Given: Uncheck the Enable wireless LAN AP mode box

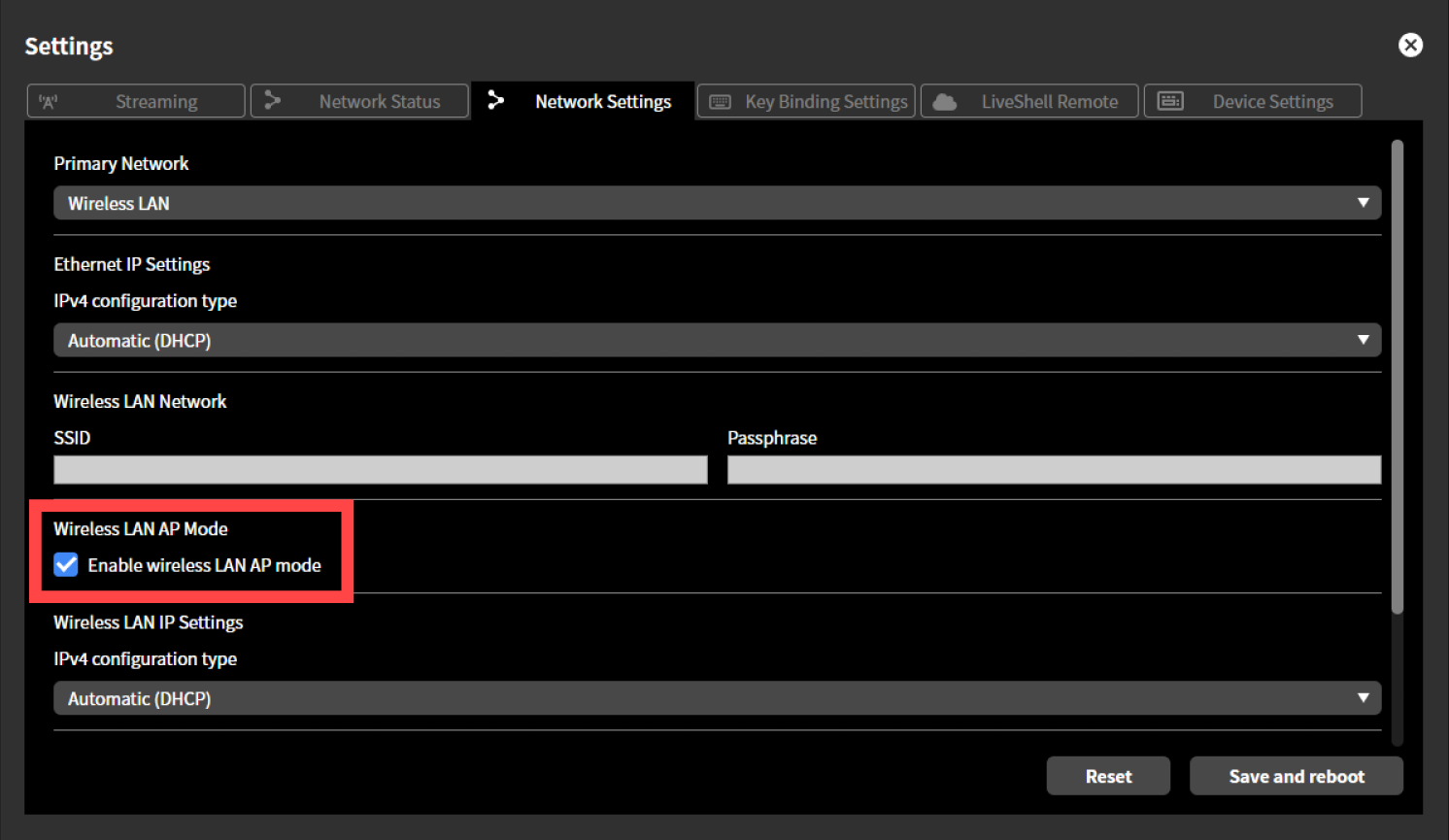Looking at the screenshot, I should pos(65,564).
